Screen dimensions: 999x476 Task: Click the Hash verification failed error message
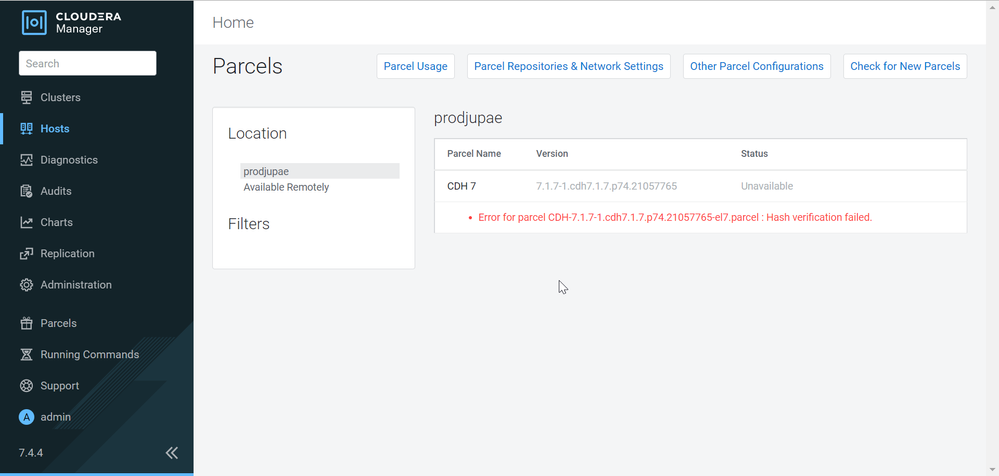point(675,217)
